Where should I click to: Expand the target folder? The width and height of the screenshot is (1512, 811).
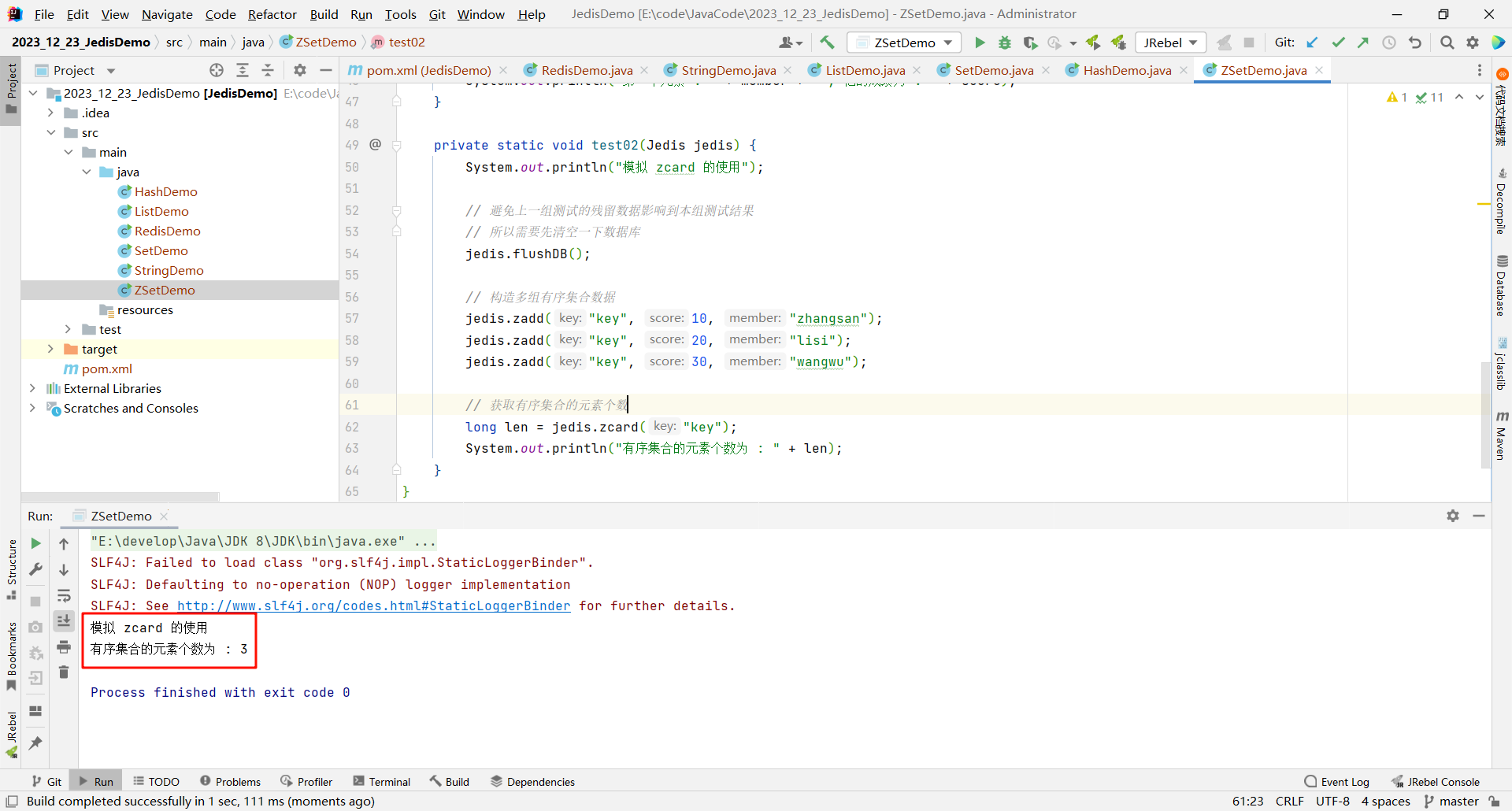point(51,349)
